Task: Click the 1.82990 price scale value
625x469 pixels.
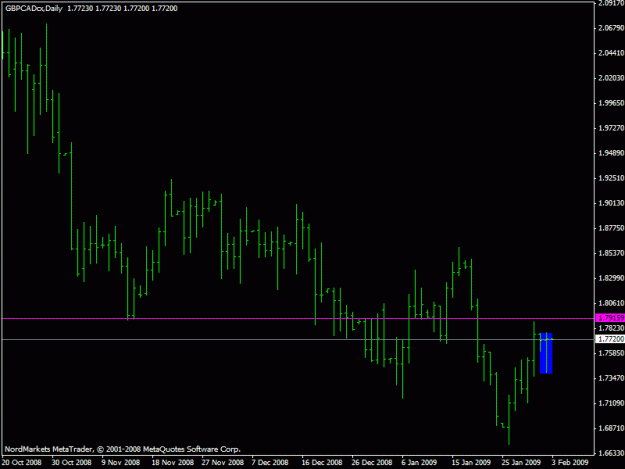Action: point(611,278)
